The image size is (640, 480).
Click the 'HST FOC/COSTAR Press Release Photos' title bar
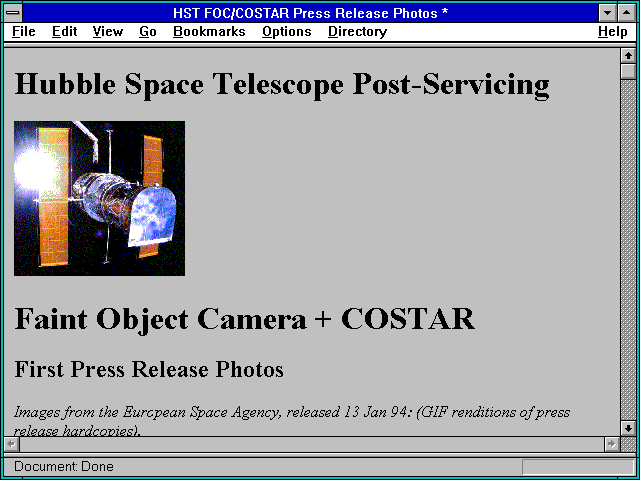pos(310,13)
